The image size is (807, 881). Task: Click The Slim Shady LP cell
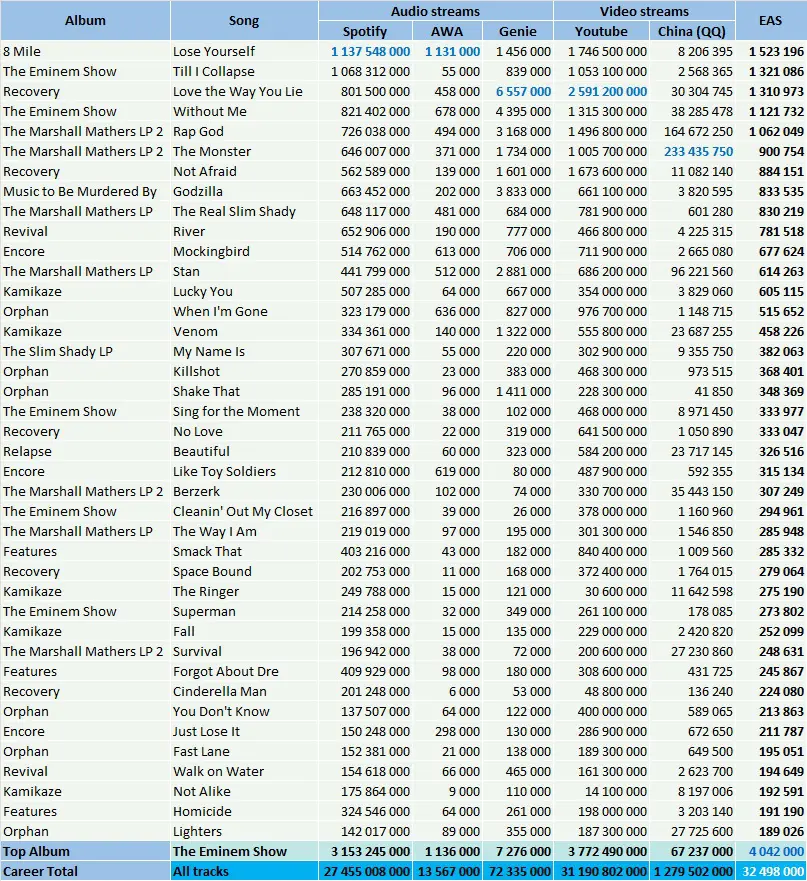pos(85,352)
